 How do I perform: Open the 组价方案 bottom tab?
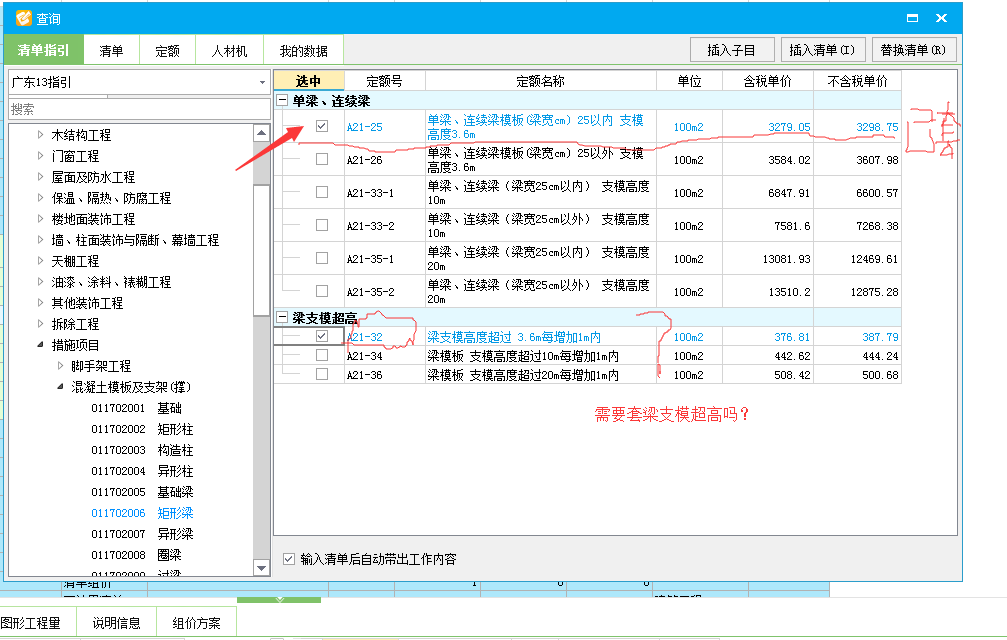[197, 623]
